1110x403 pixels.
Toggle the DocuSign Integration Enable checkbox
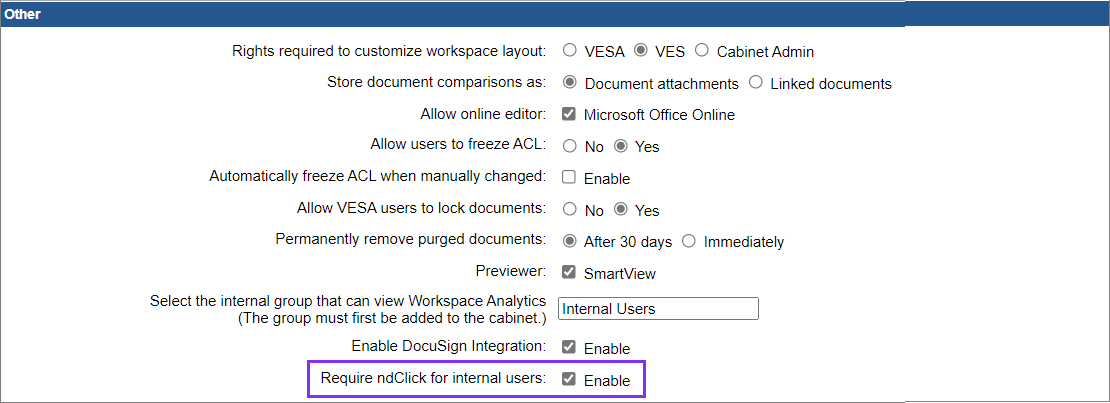[569, 348]
